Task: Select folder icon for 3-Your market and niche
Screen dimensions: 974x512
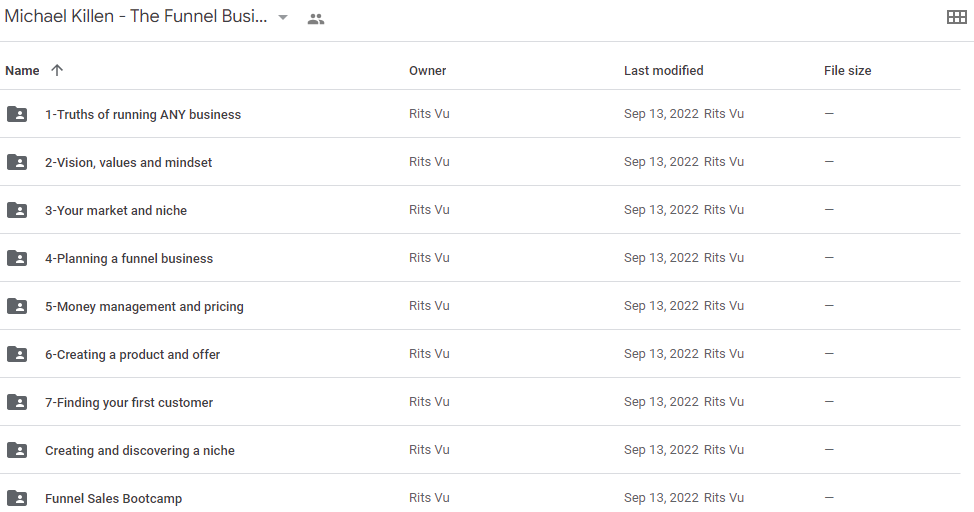Action: click(17, 210)
